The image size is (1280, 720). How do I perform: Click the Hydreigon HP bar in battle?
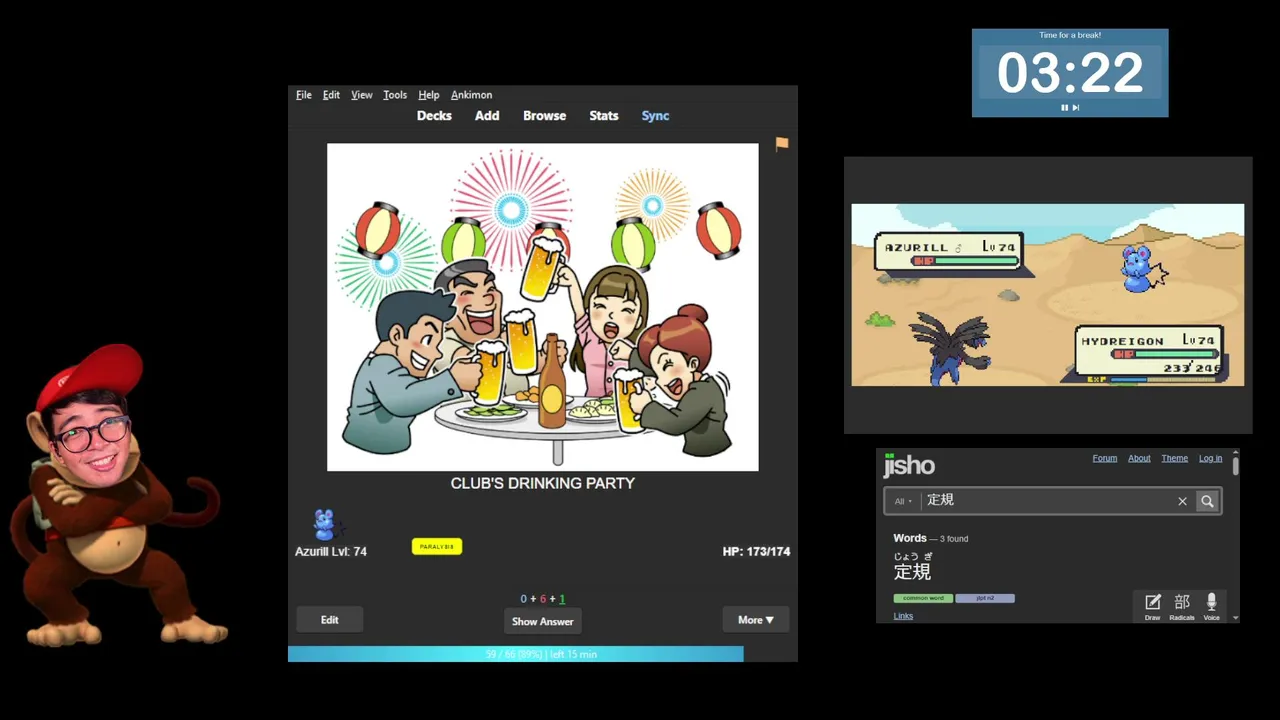point(1167,353)
